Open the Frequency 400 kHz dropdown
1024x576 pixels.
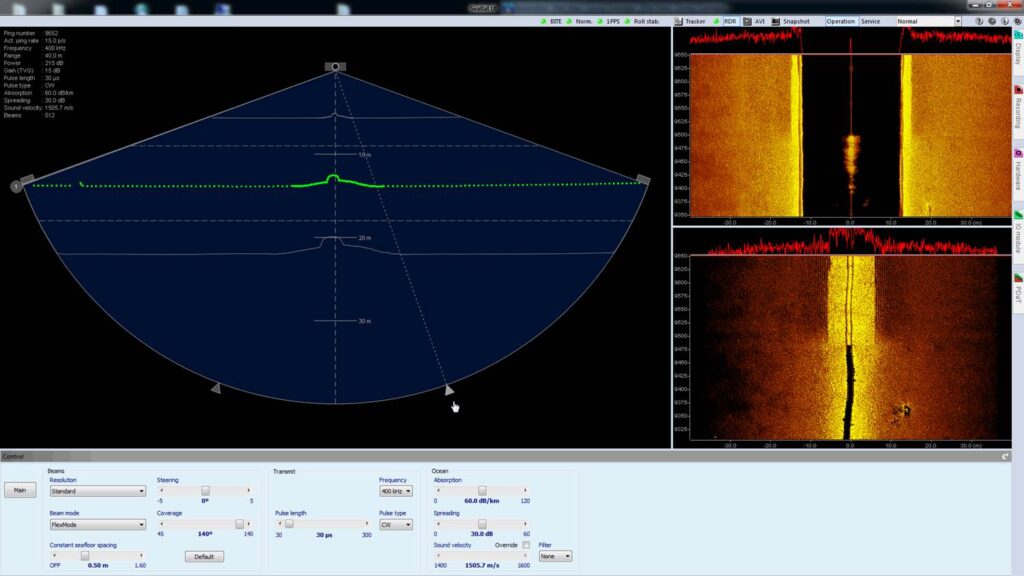tap(396, 491)
